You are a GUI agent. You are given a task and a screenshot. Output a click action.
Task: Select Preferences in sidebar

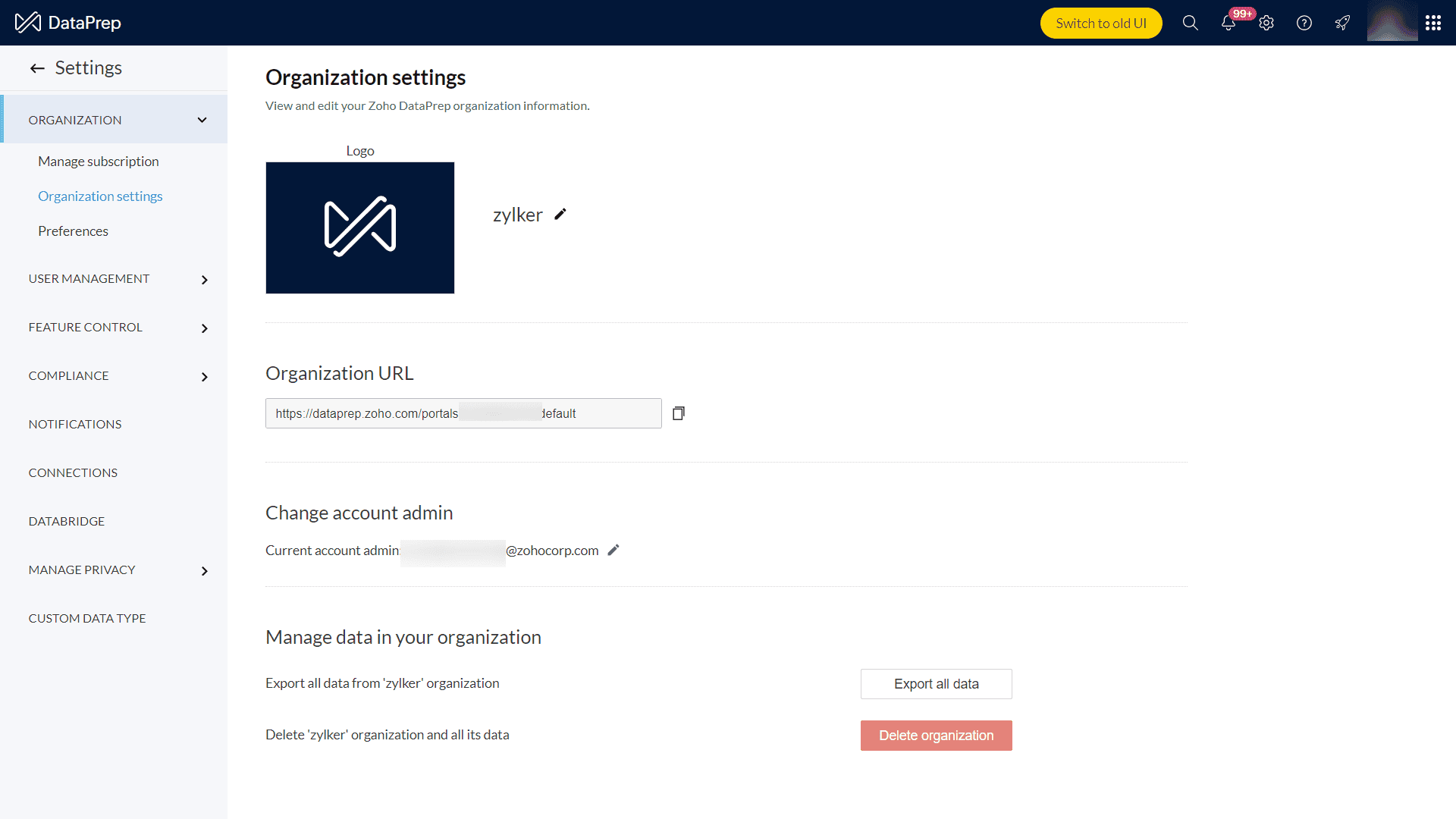[73, 231]
